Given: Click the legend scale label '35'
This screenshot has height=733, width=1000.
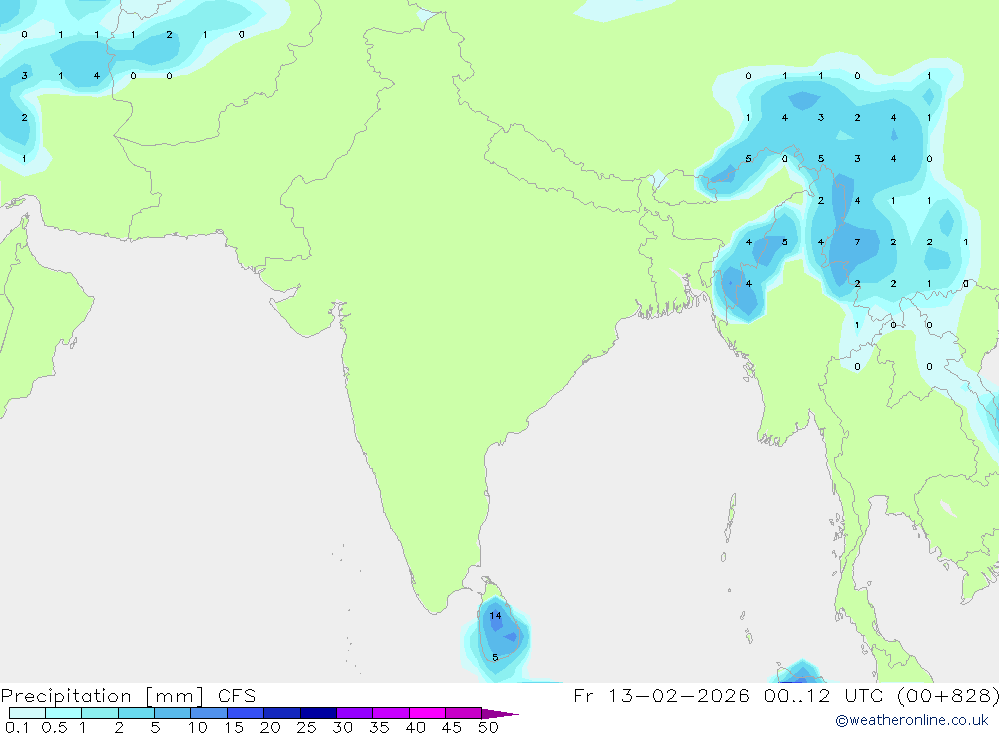Looking at the screenshot, I should 379,727.
